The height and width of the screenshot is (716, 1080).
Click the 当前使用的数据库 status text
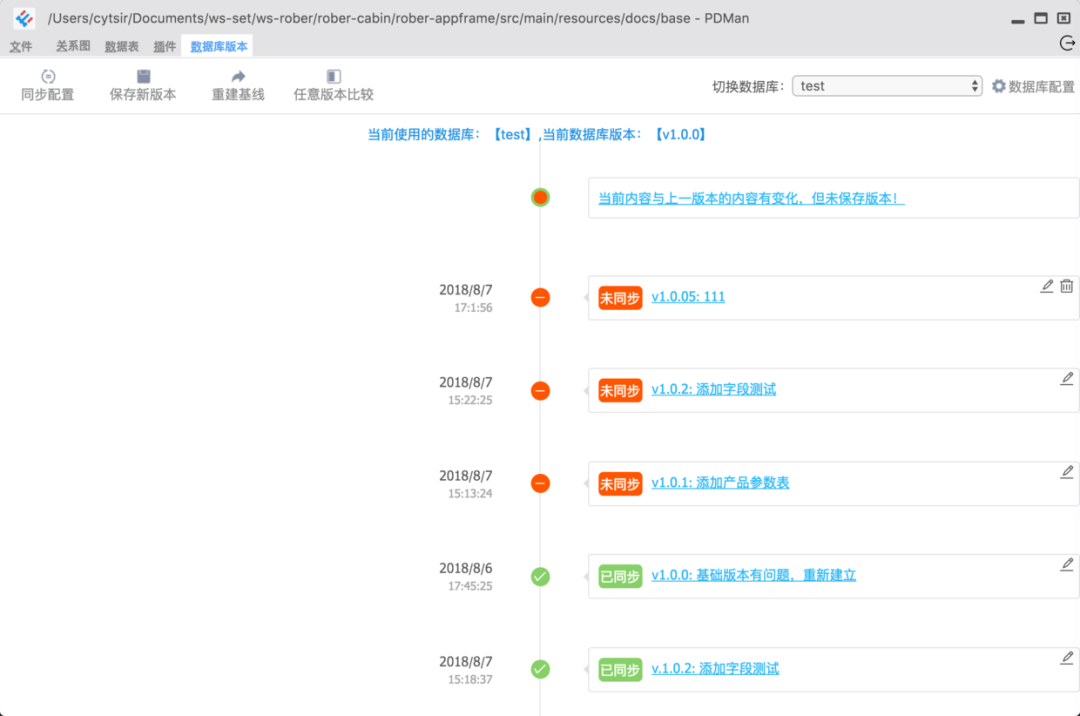click(x=538, y=135)
